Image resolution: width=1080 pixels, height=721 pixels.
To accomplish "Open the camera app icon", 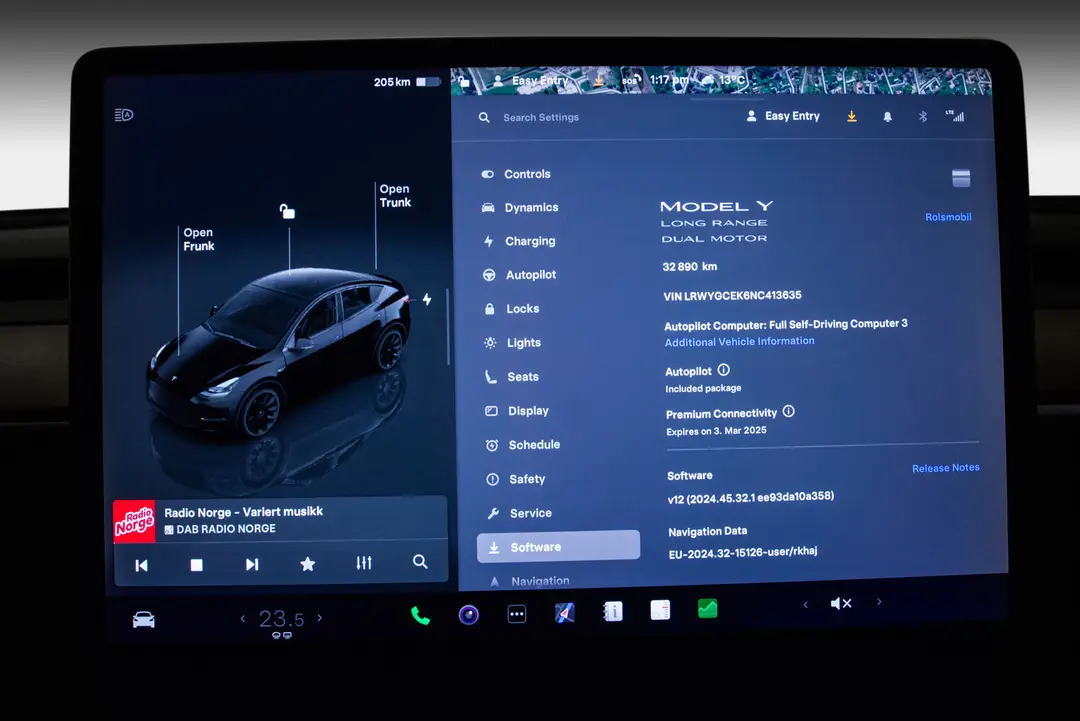I will 468,614.
